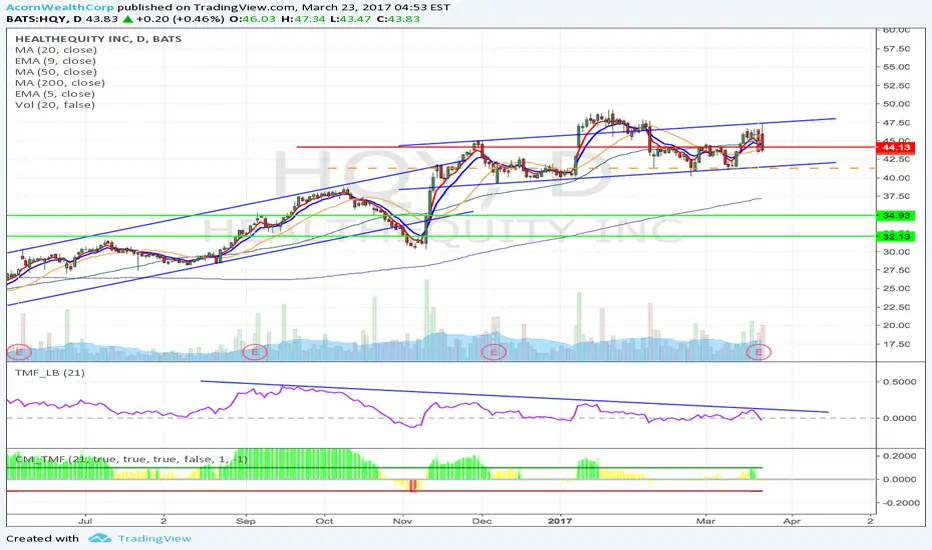Image resolution: width=932 pixels, height=550 pixels.
Task: Click the green up-triangle price change icon
Action: coord(127,19)
